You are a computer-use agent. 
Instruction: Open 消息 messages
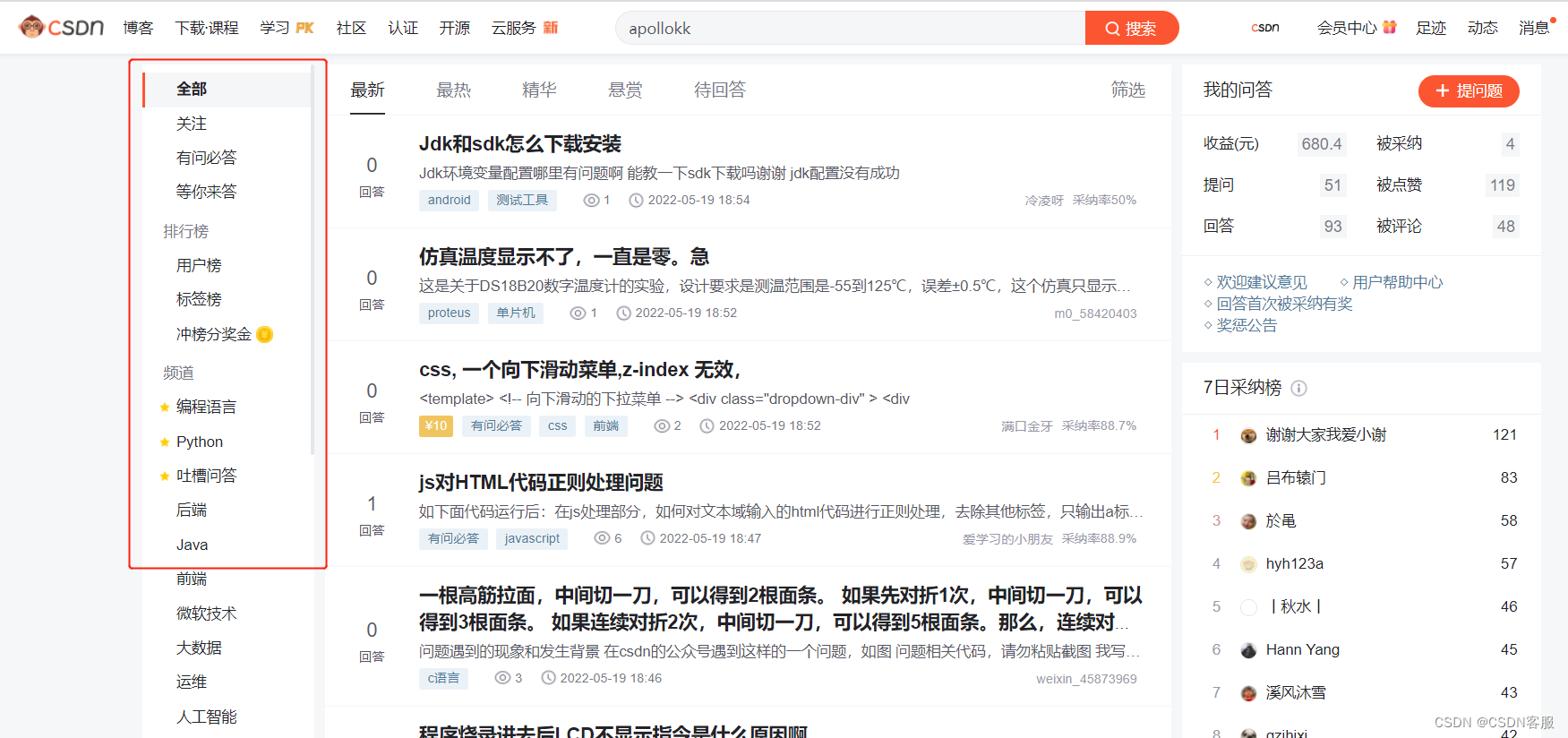[1534, 28]
